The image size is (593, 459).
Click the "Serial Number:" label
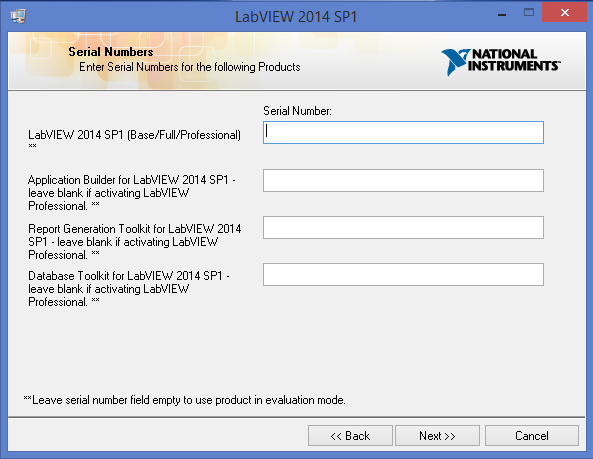tap(297, 111)
